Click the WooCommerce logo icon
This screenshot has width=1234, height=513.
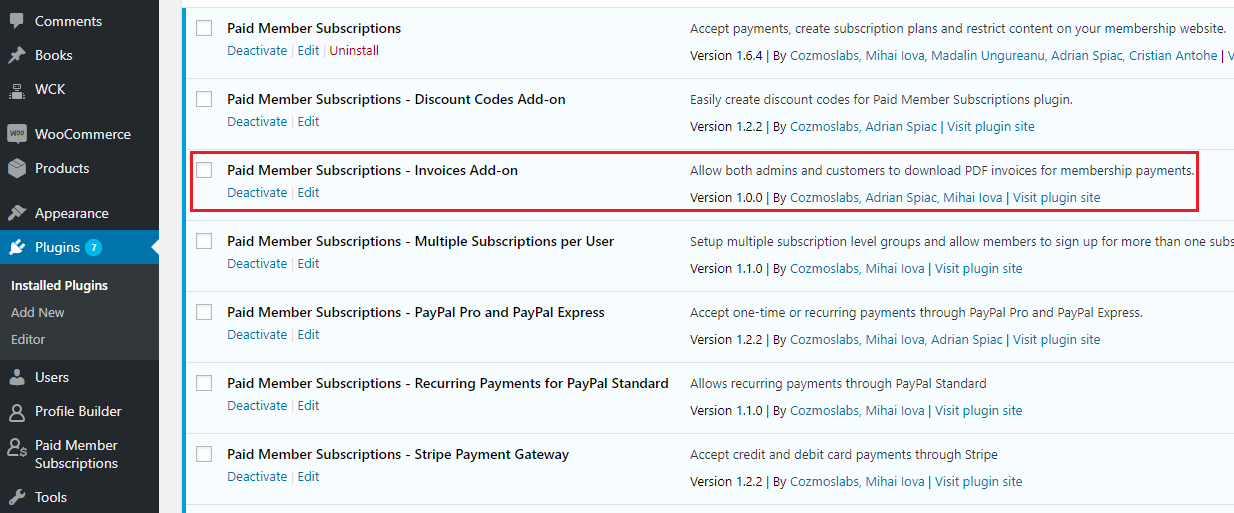coord(17,134)
